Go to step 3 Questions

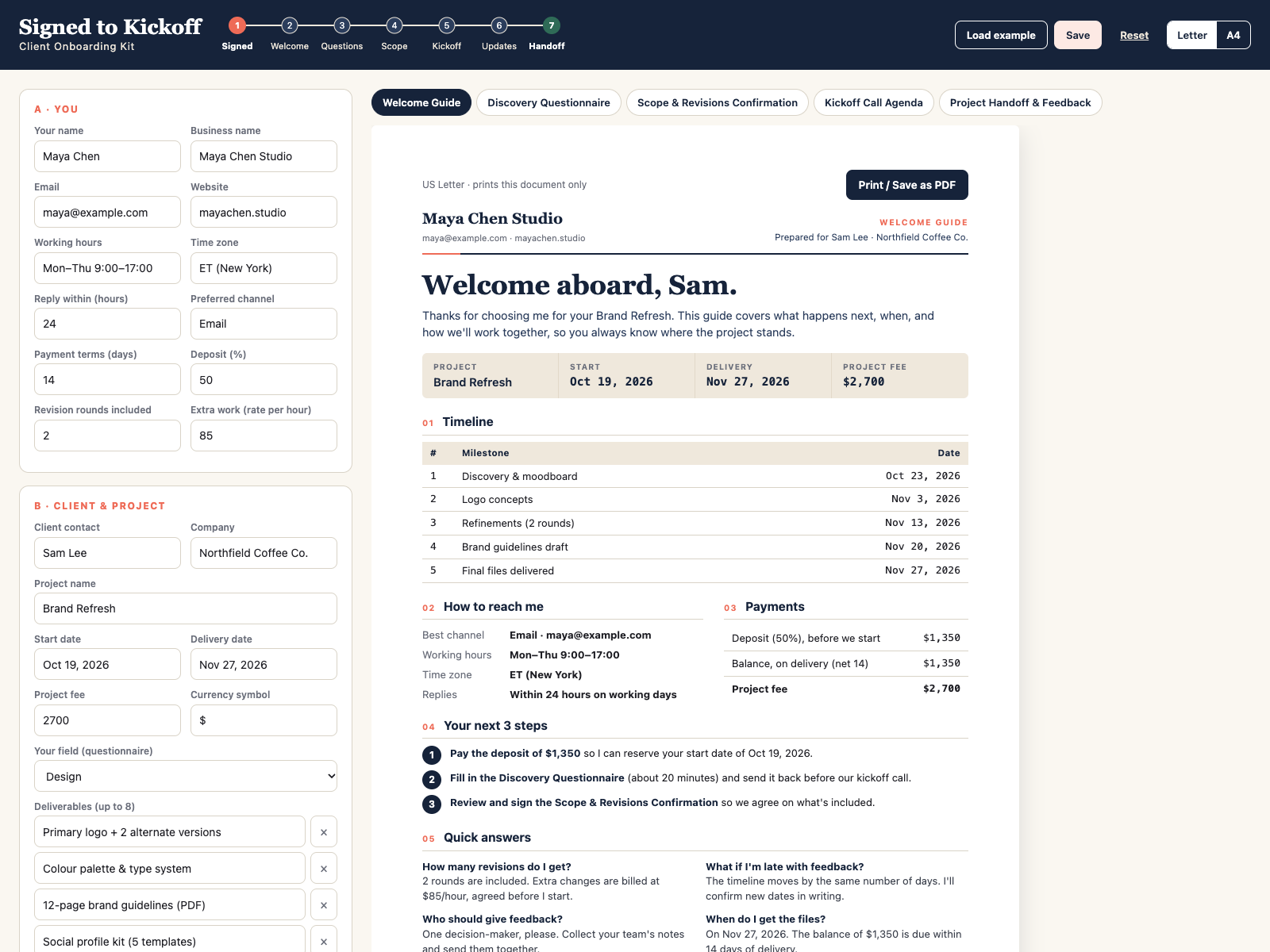pyautogui.click(x=342, y=34)
